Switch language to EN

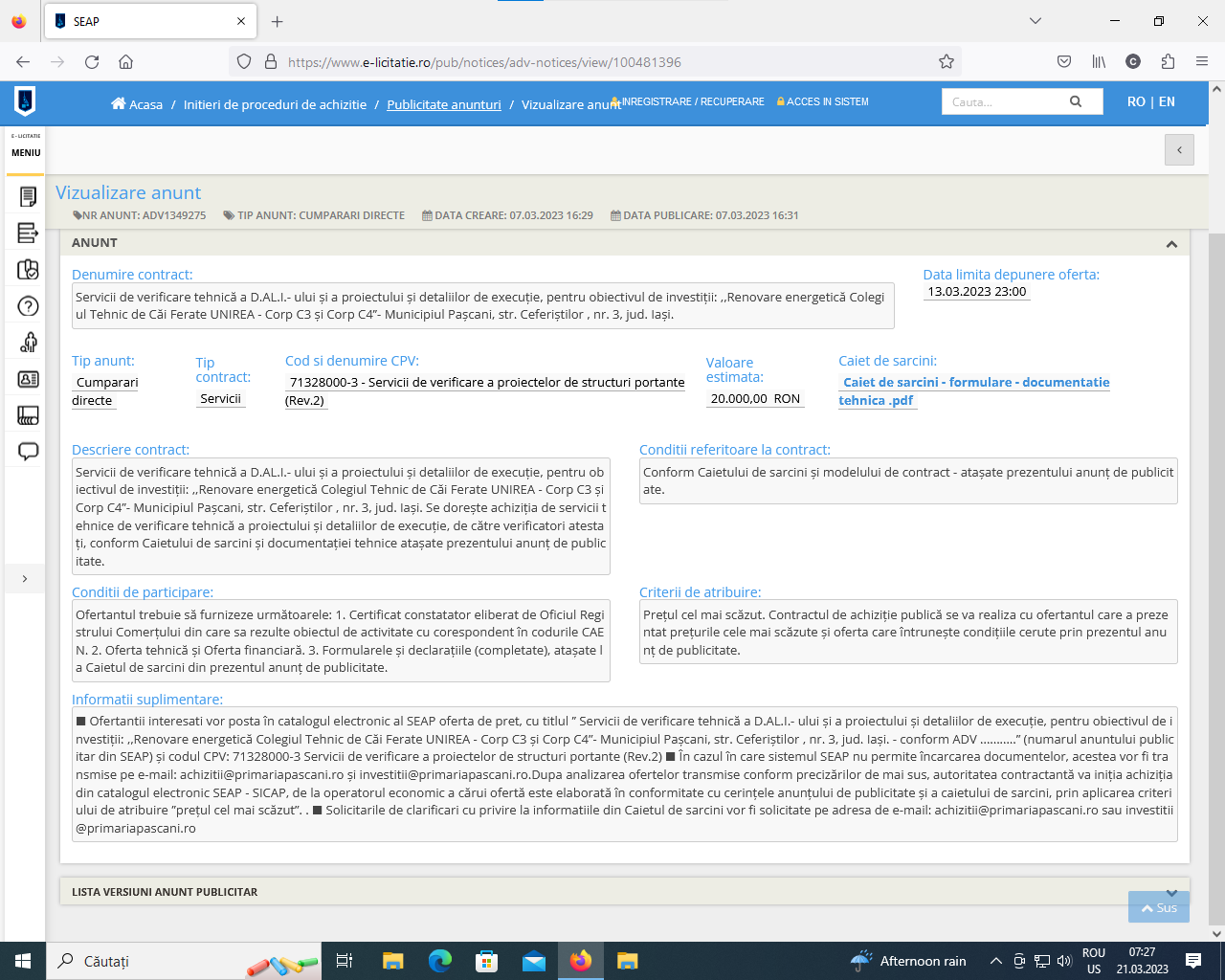click(1167, 101)
